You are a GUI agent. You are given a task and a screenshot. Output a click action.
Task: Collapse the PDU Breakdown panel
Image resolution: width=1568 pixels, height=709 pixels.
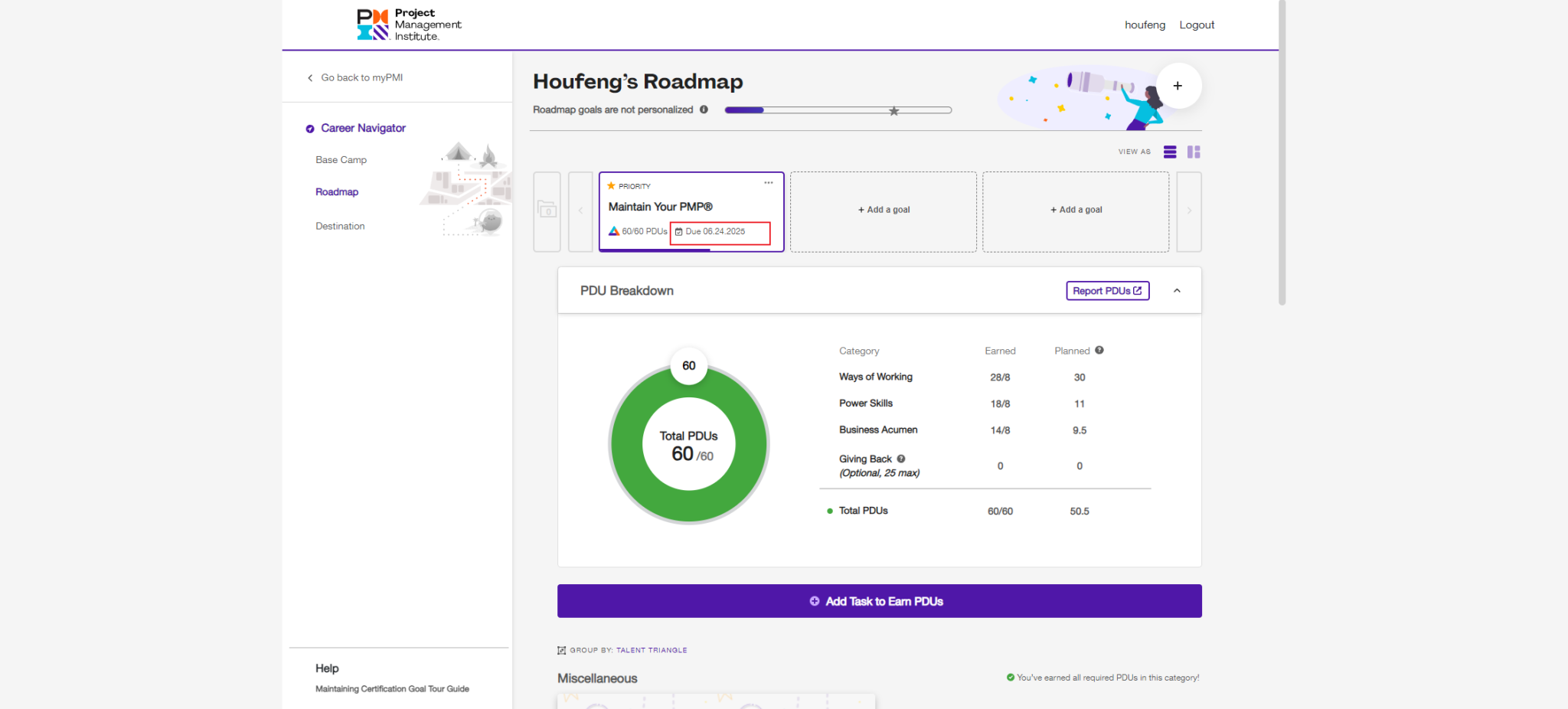(1177, 291)
